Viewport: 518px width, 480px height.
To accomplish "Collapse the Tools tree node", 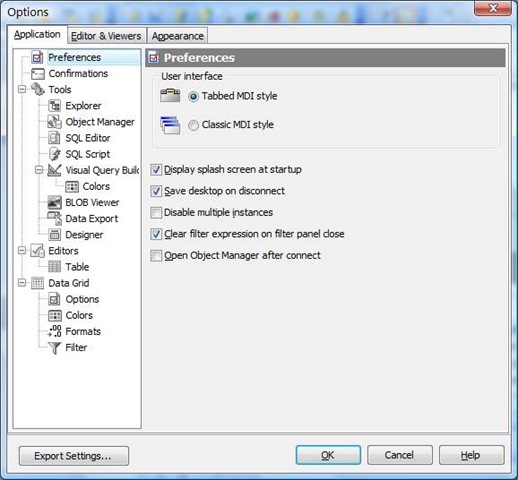I will 22,89.
